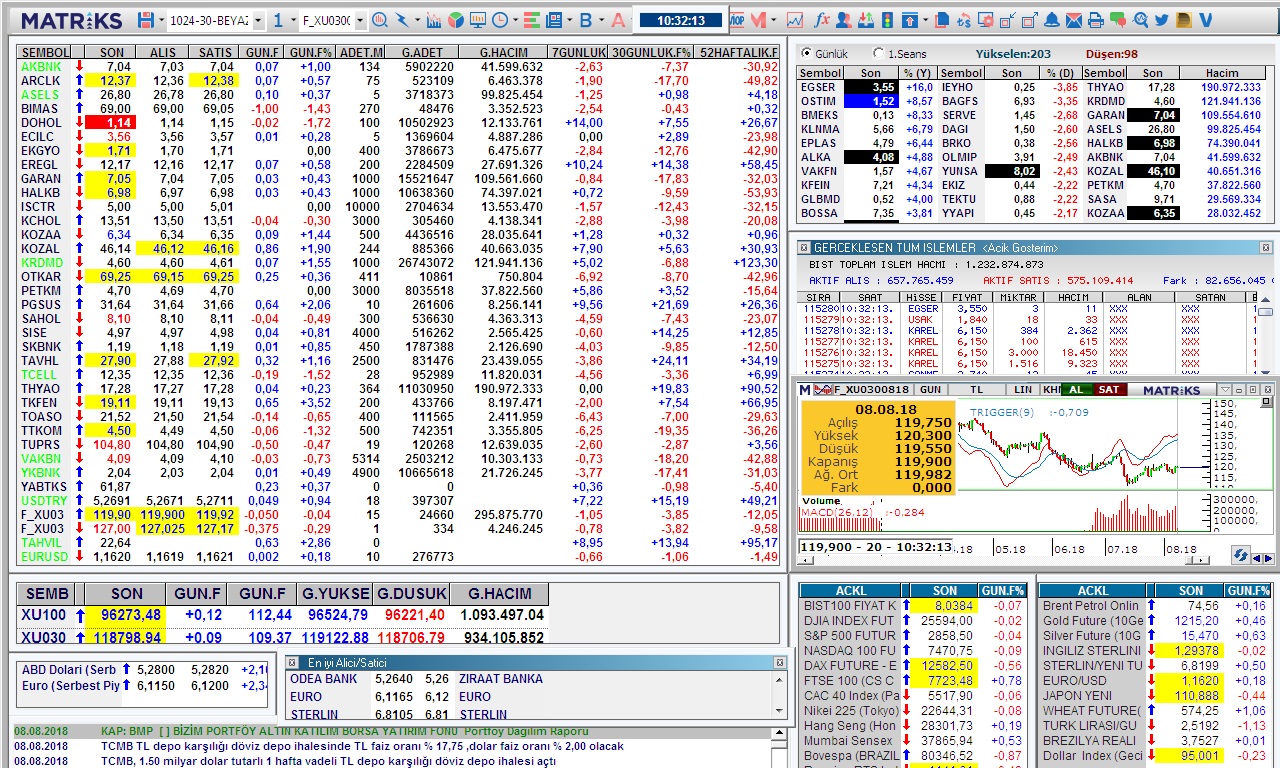This screenshot has height=768, width=1280.
Task: Select TL currency tab in chart window
Action: [977, 389]
